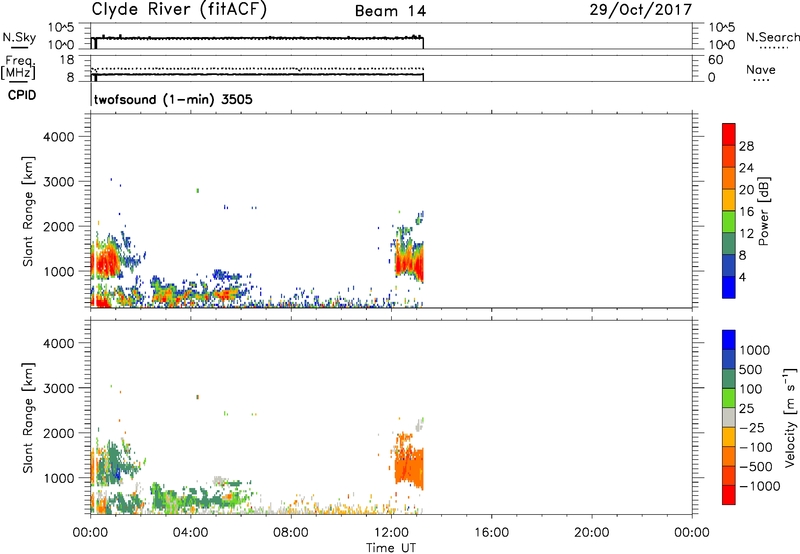Click the velocity colorbar gray segment near 25
800x554 pixels.
(x=729, y=418)
